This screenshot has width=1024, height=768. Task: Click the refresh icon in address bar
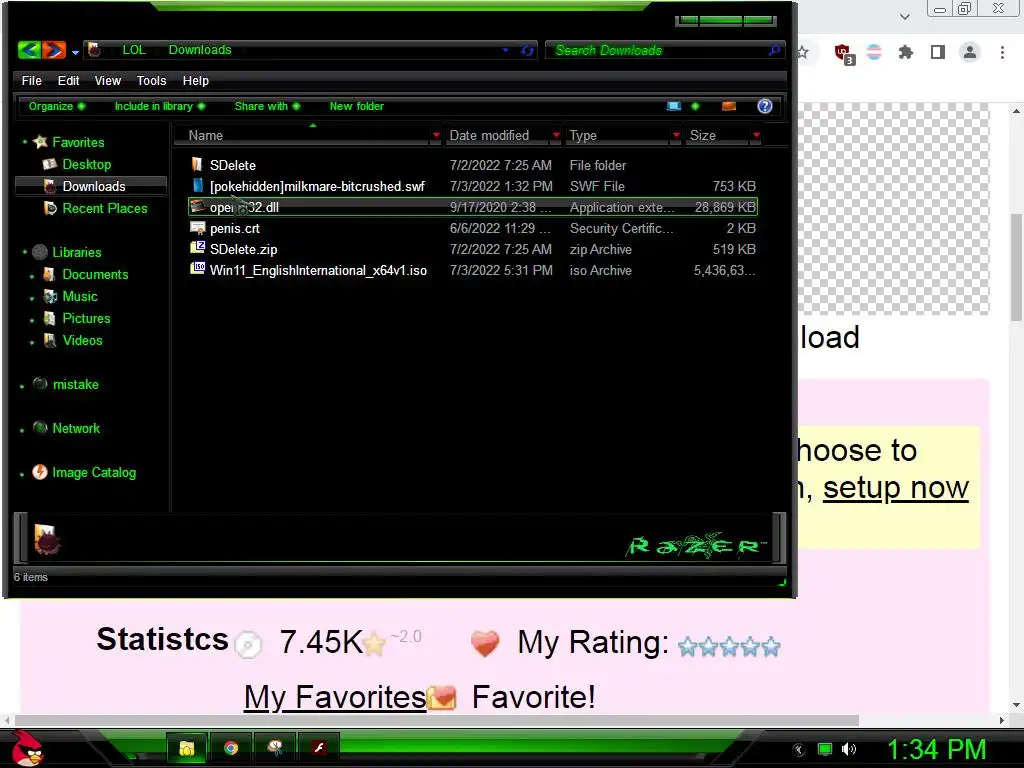point(527,50)
